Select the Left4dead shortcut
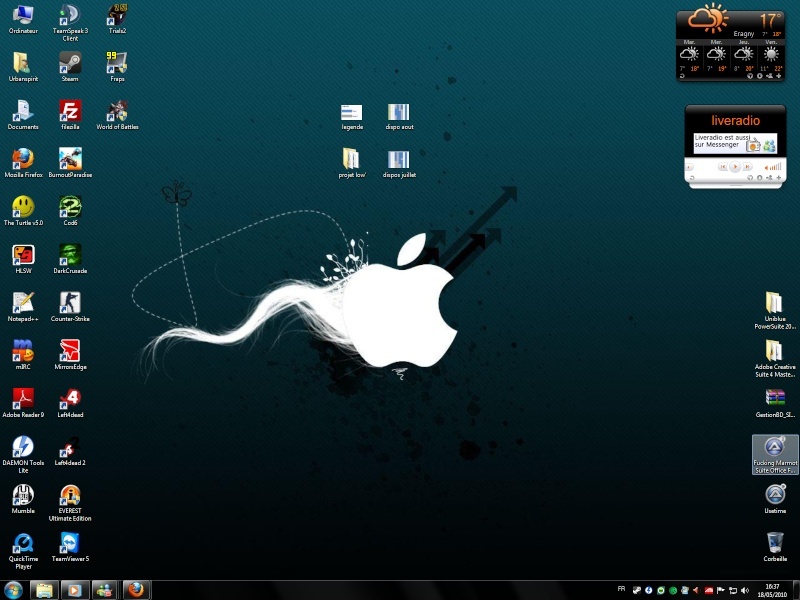 coord(70,403)
